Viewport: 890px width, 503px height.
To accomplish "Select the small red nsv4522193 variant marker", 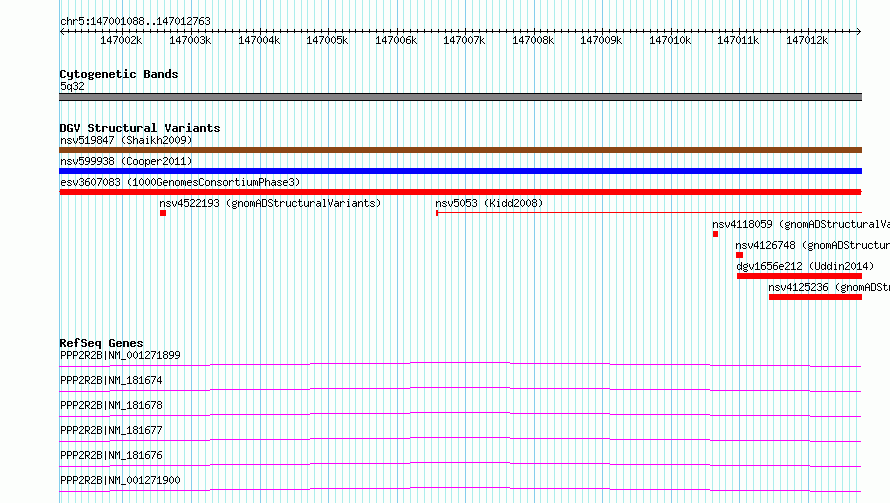I will click(163, 213).
